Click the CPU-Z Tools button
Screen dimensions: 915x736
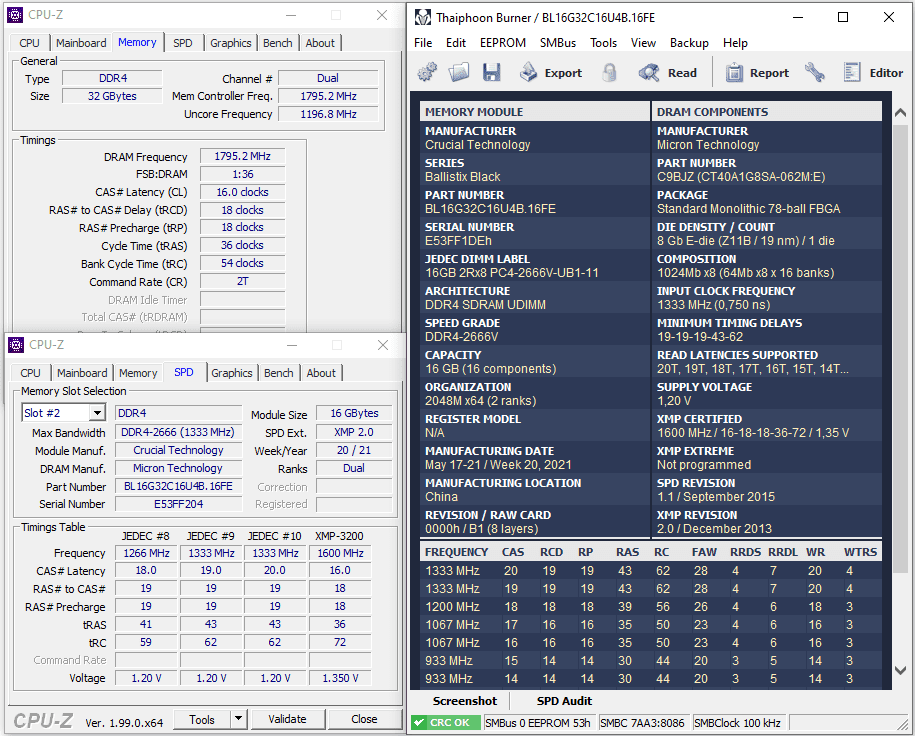[202, 720]
